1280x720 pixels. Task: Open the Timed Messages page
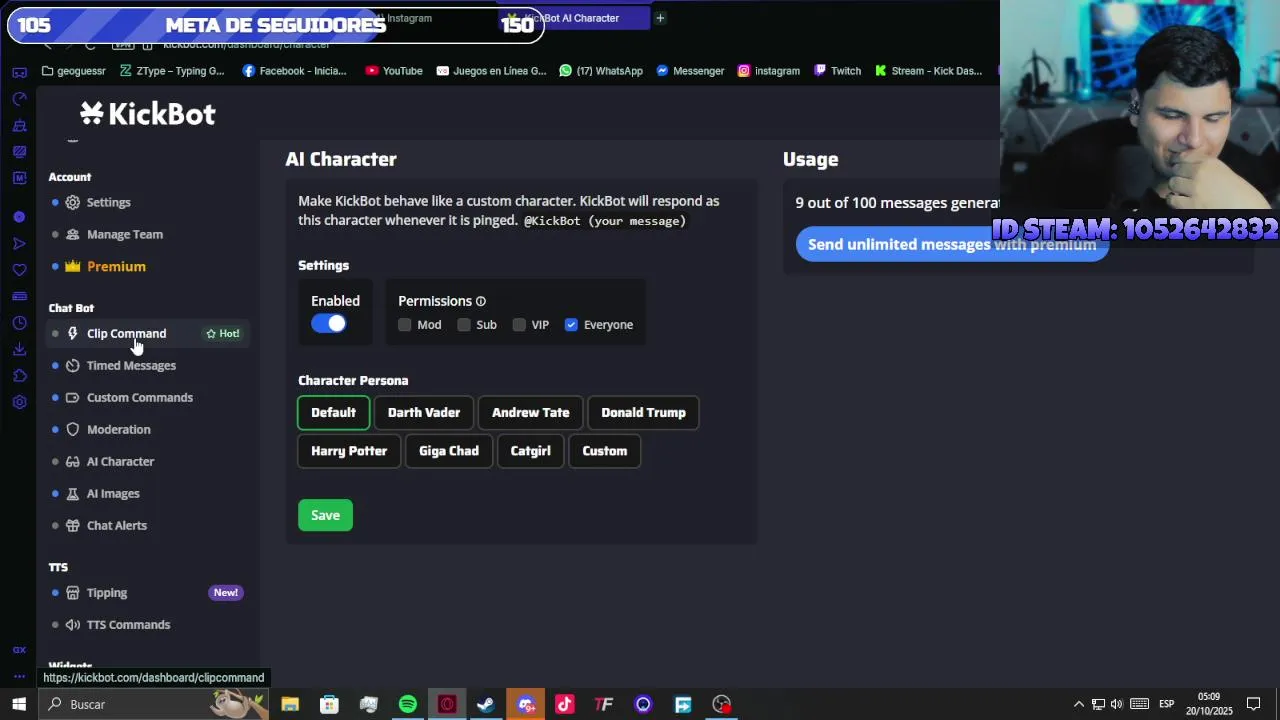(x=131, y=365)
